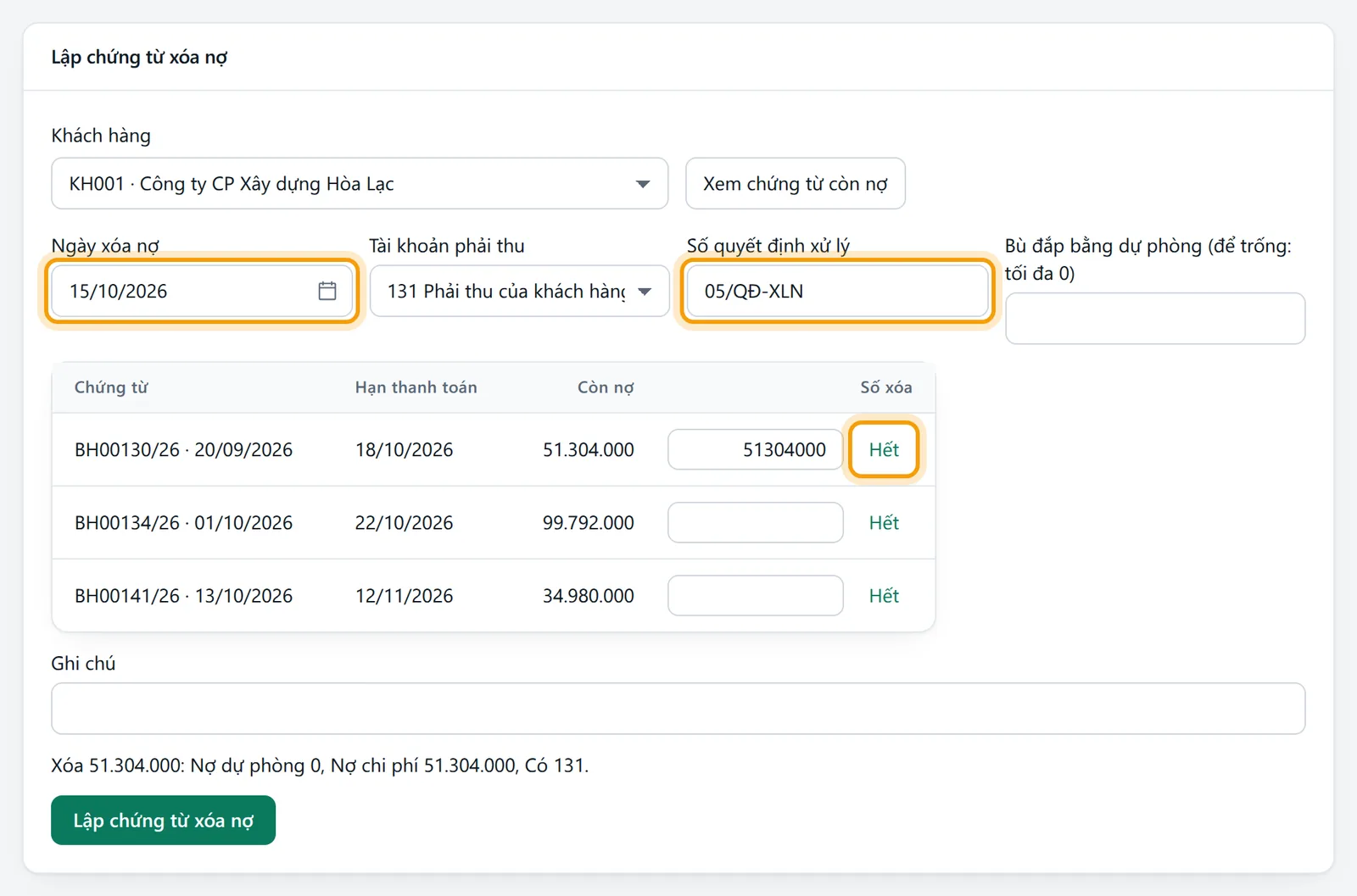Focus the Số xóa input for BH00141/26
Screen dimensions: 1357x896
click(755, 595)
